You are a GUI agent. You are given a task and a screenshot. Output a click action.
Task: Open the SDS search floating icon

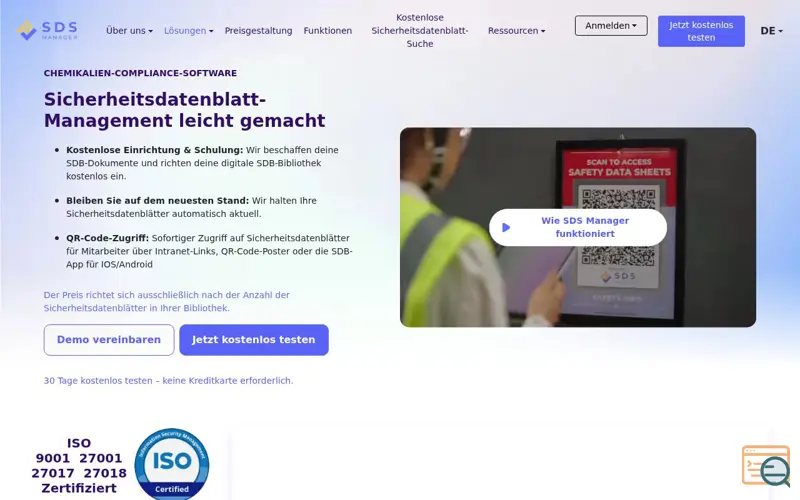[765, 465]
